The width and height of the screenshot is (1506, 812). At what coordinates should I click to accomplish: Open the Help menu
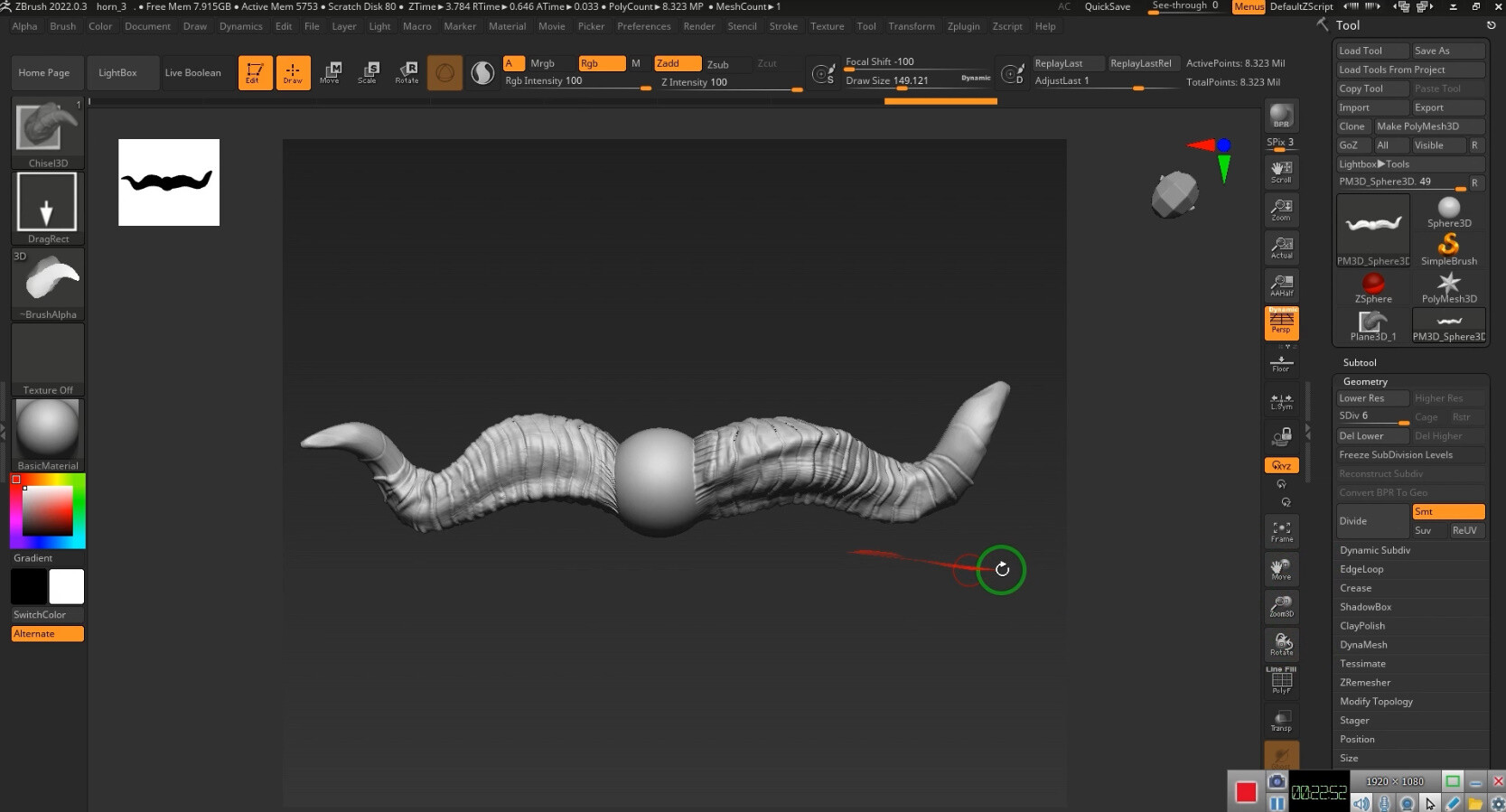click(1045, 26)
